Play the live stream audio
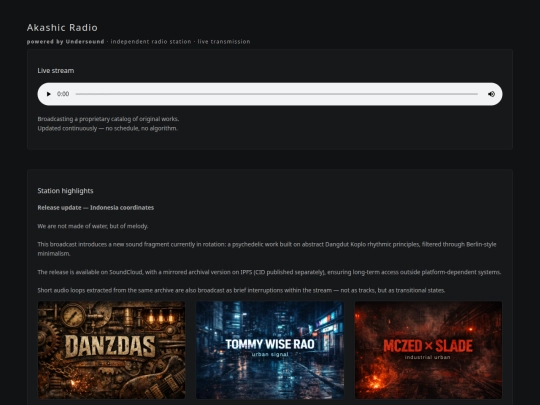The width and height of the screenshot is (540, 405). 49,94
